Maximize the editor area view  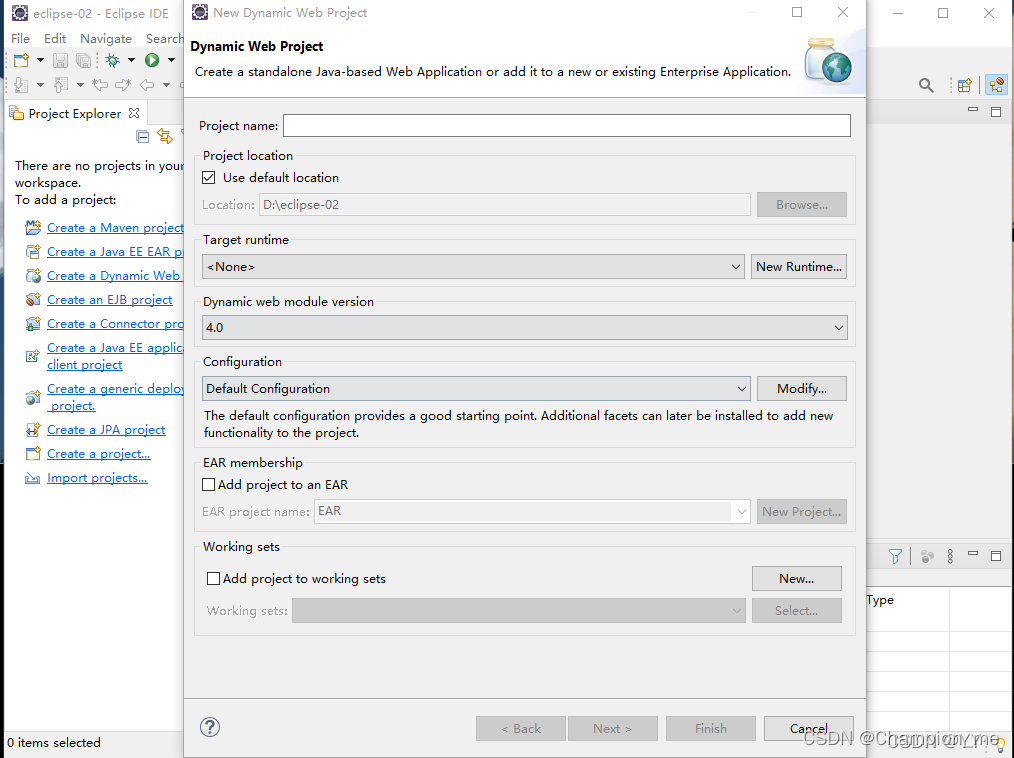tap(996, 112)
